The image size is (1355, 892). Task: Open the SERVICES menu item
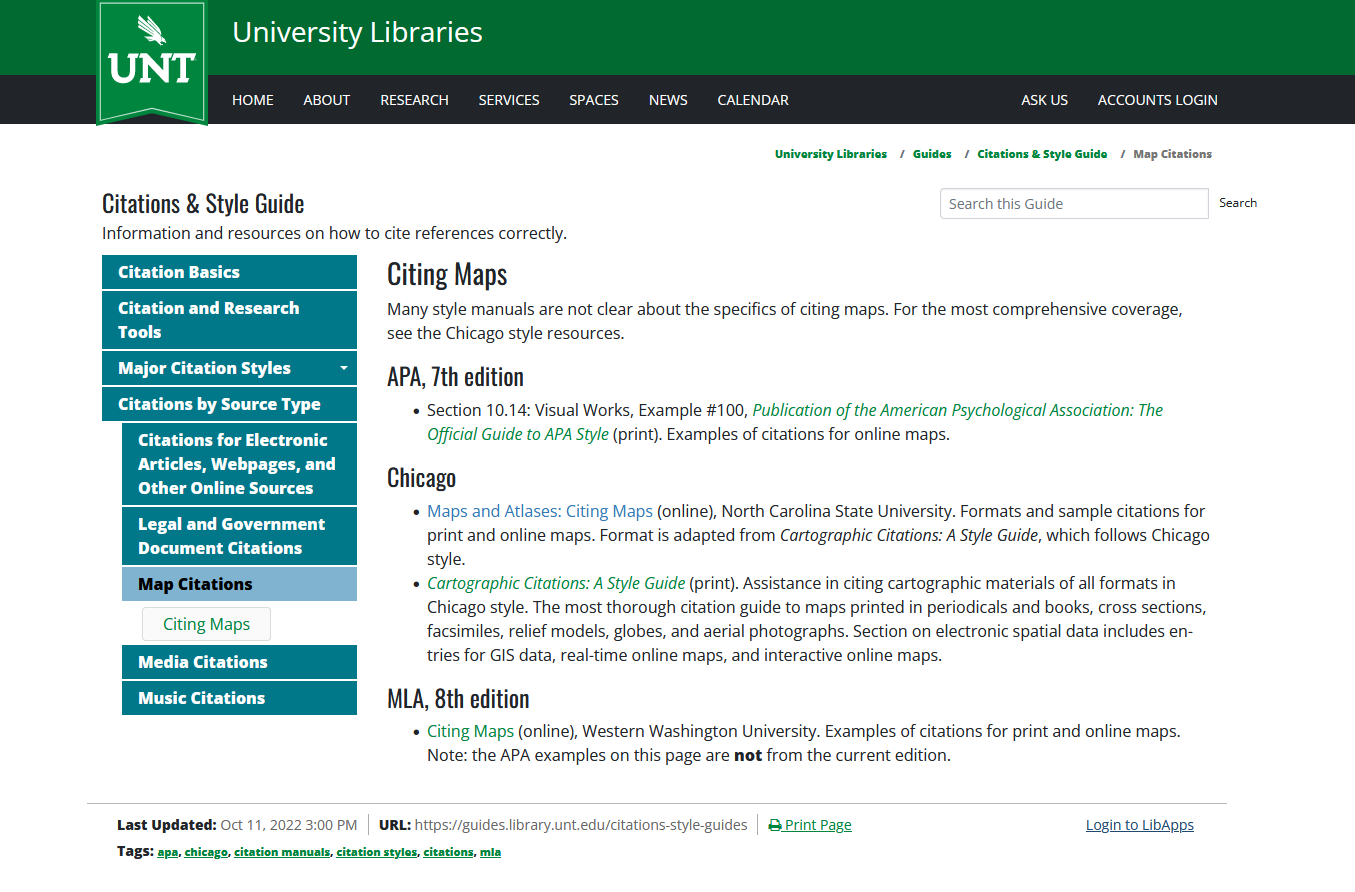pyautogui.click(x=509, y=100)
